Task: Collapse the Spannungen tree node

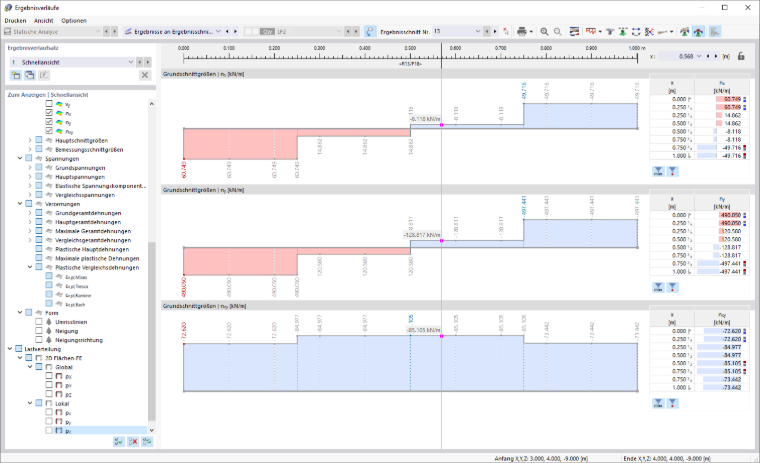Action: [20, 158]
